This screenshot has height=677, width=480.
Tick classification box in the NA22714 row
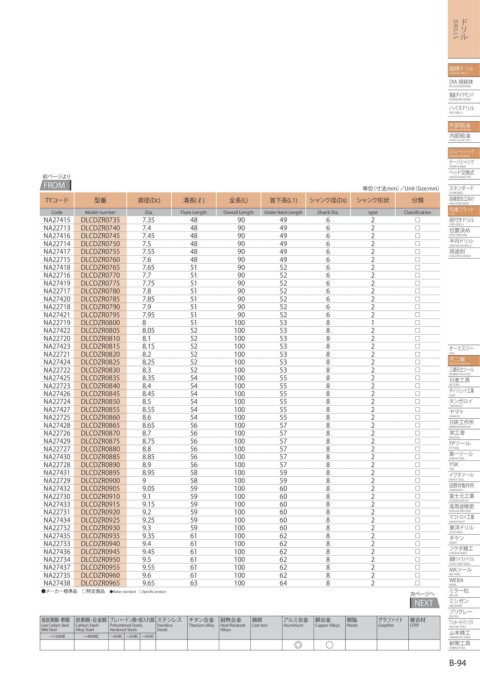(417, 244)
